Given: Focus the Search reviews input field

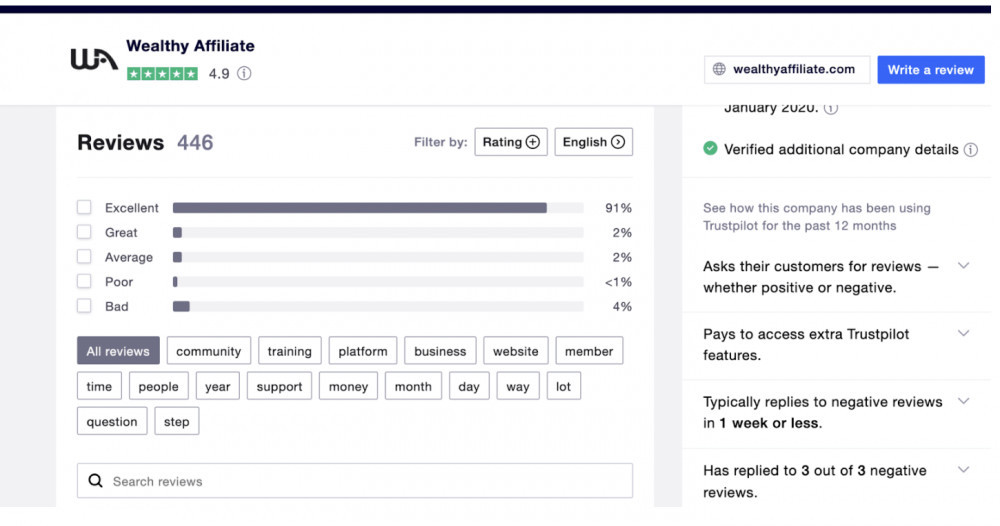Looking at the screenshot, I should pos(355,481).
